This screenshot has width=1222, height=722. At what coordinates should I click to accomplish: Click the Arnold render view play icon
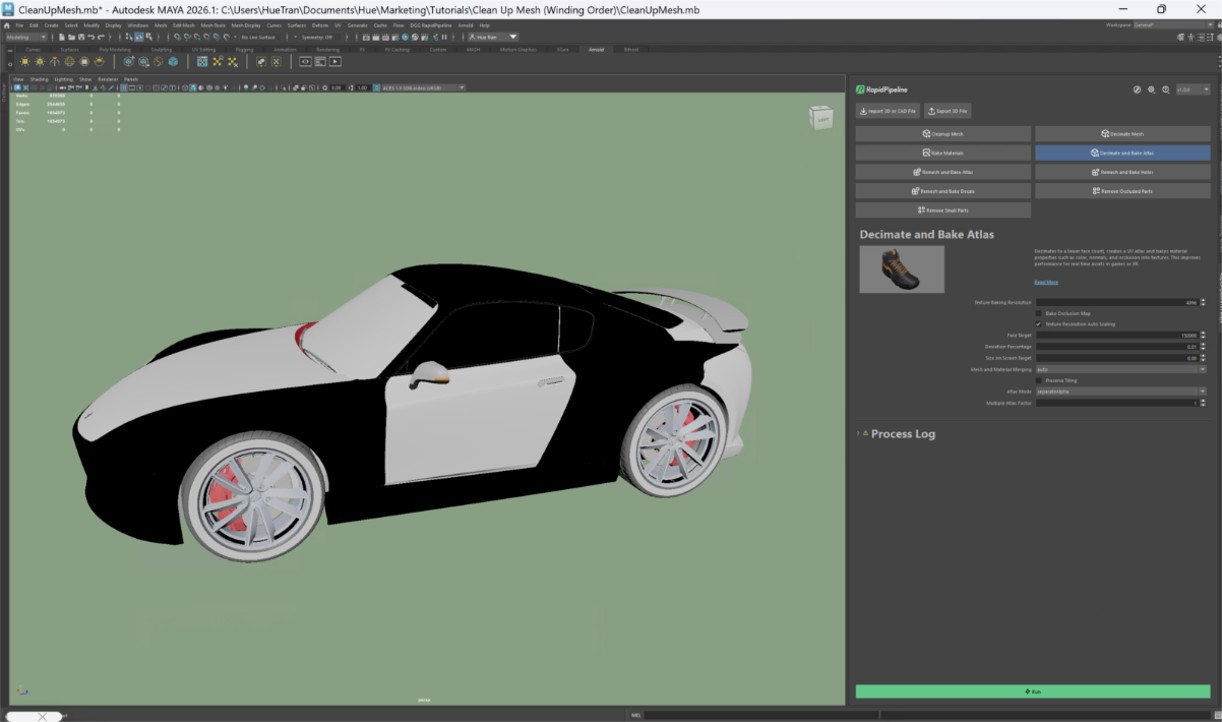pyautogui.click(x=335, y=61)
